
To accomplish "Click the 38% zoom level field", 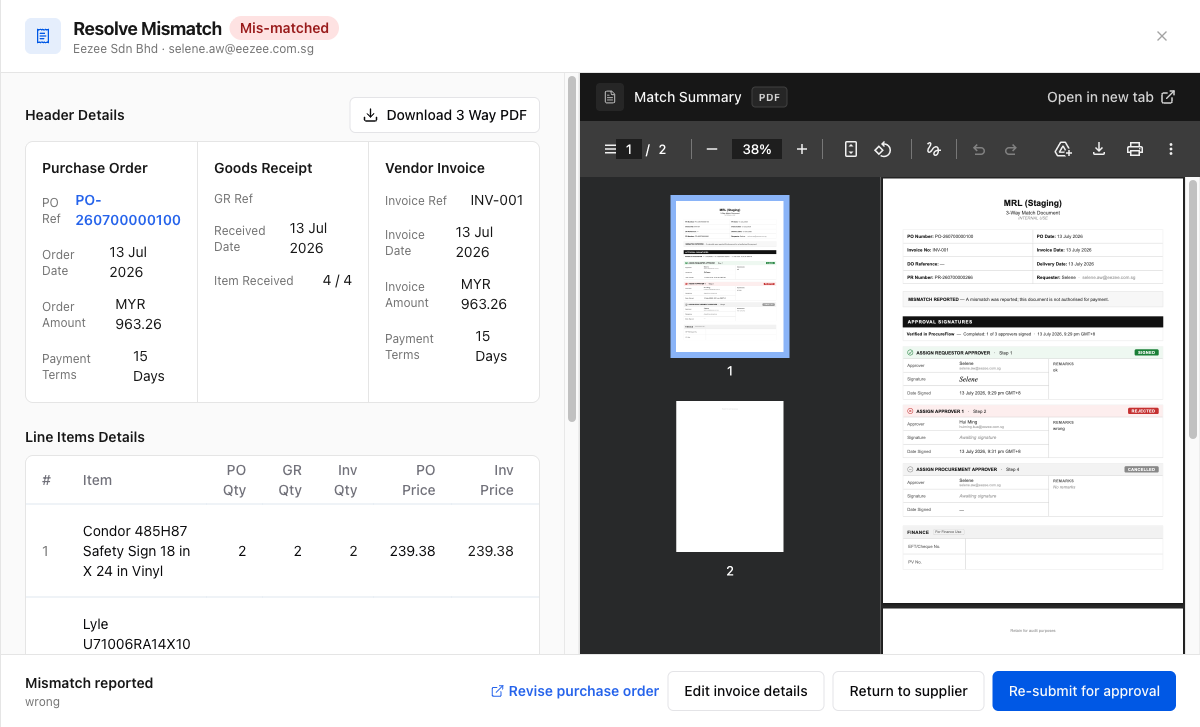I will tap(757, 149).
